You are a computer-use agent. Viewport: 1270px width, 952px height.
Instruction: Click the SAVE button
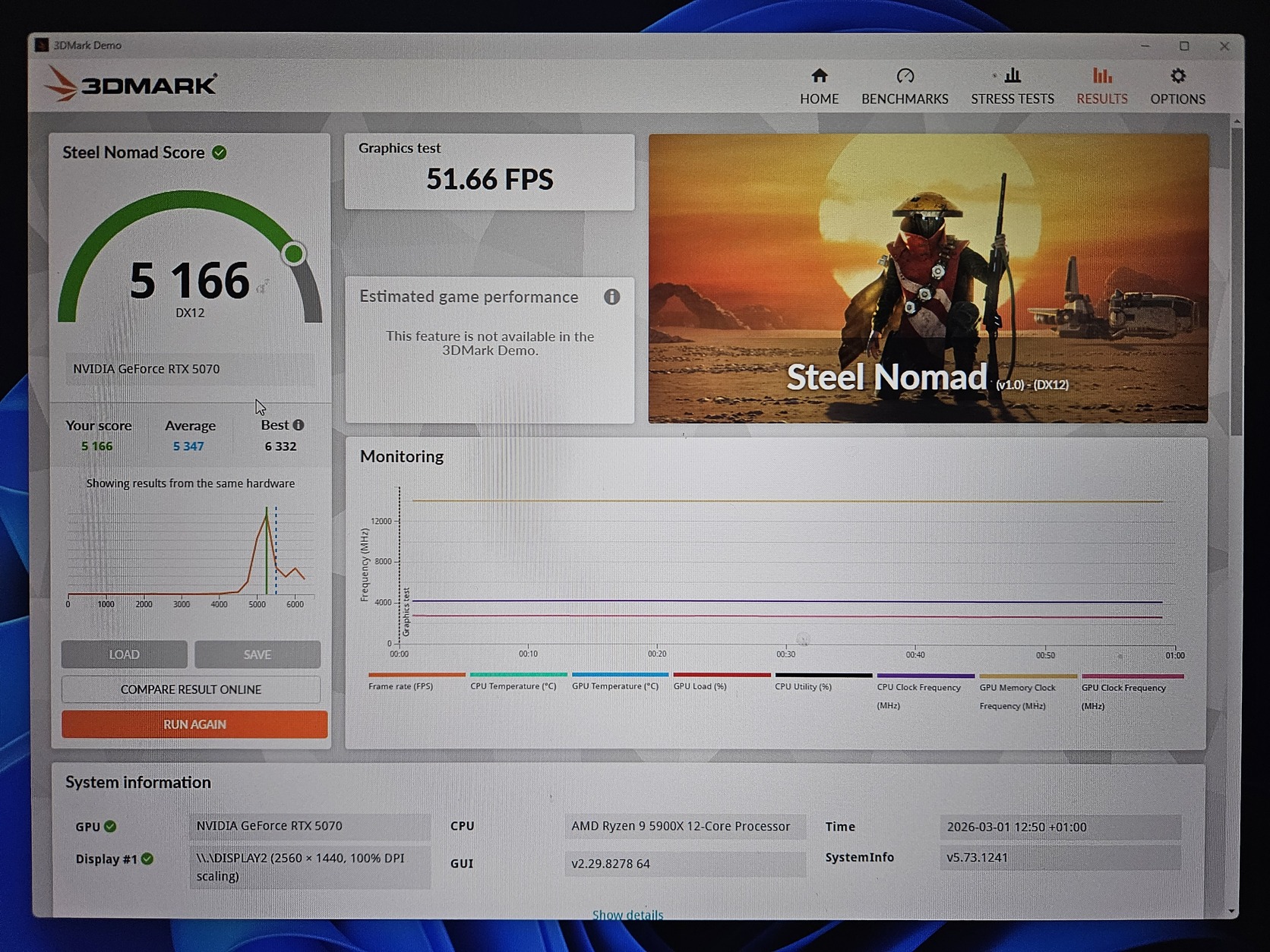click(257, 654)
